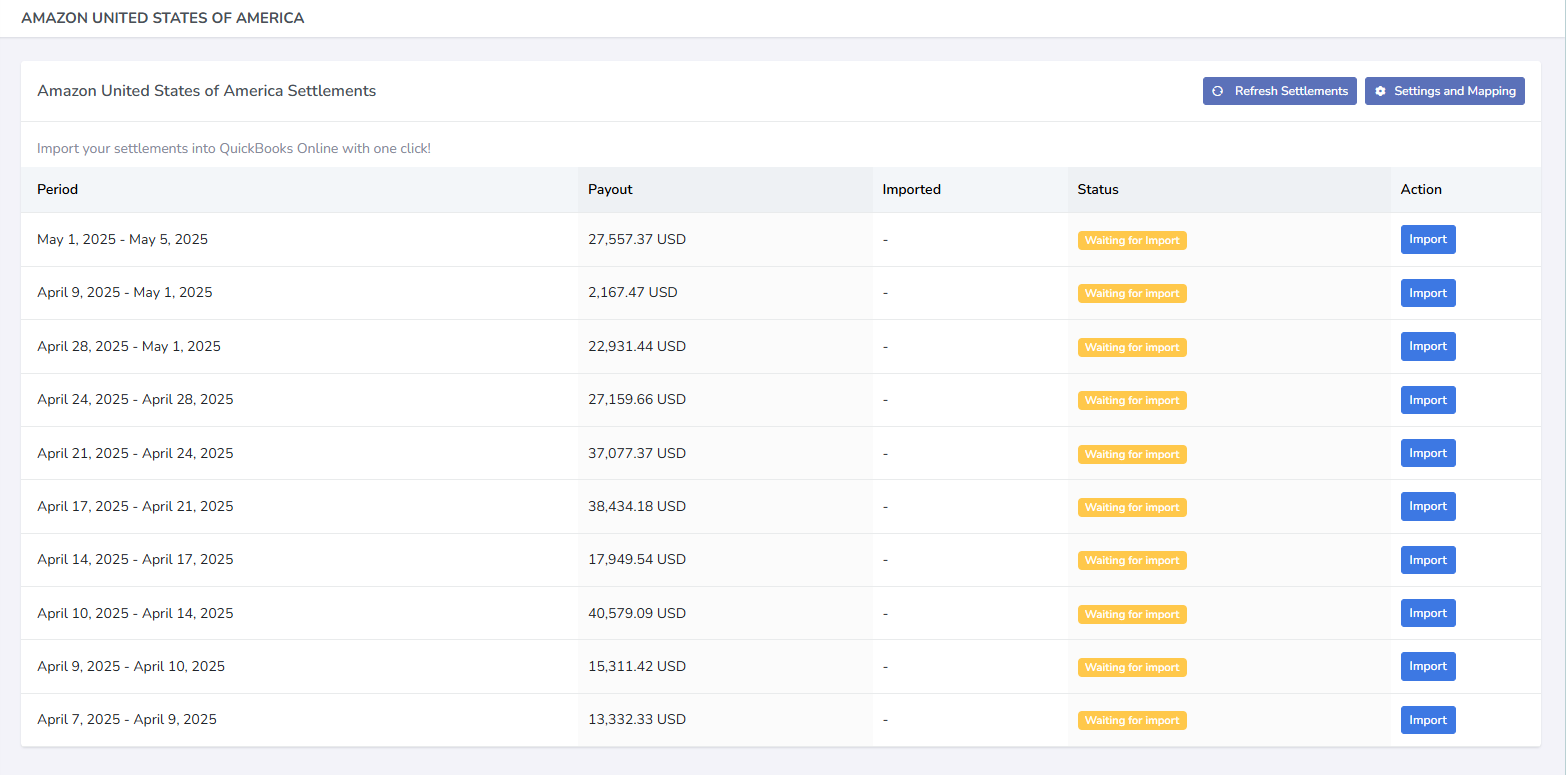Click the refresh icon in Refresh Settlements
Screen dimensions: 1566x775
(x=1217, y=91)
